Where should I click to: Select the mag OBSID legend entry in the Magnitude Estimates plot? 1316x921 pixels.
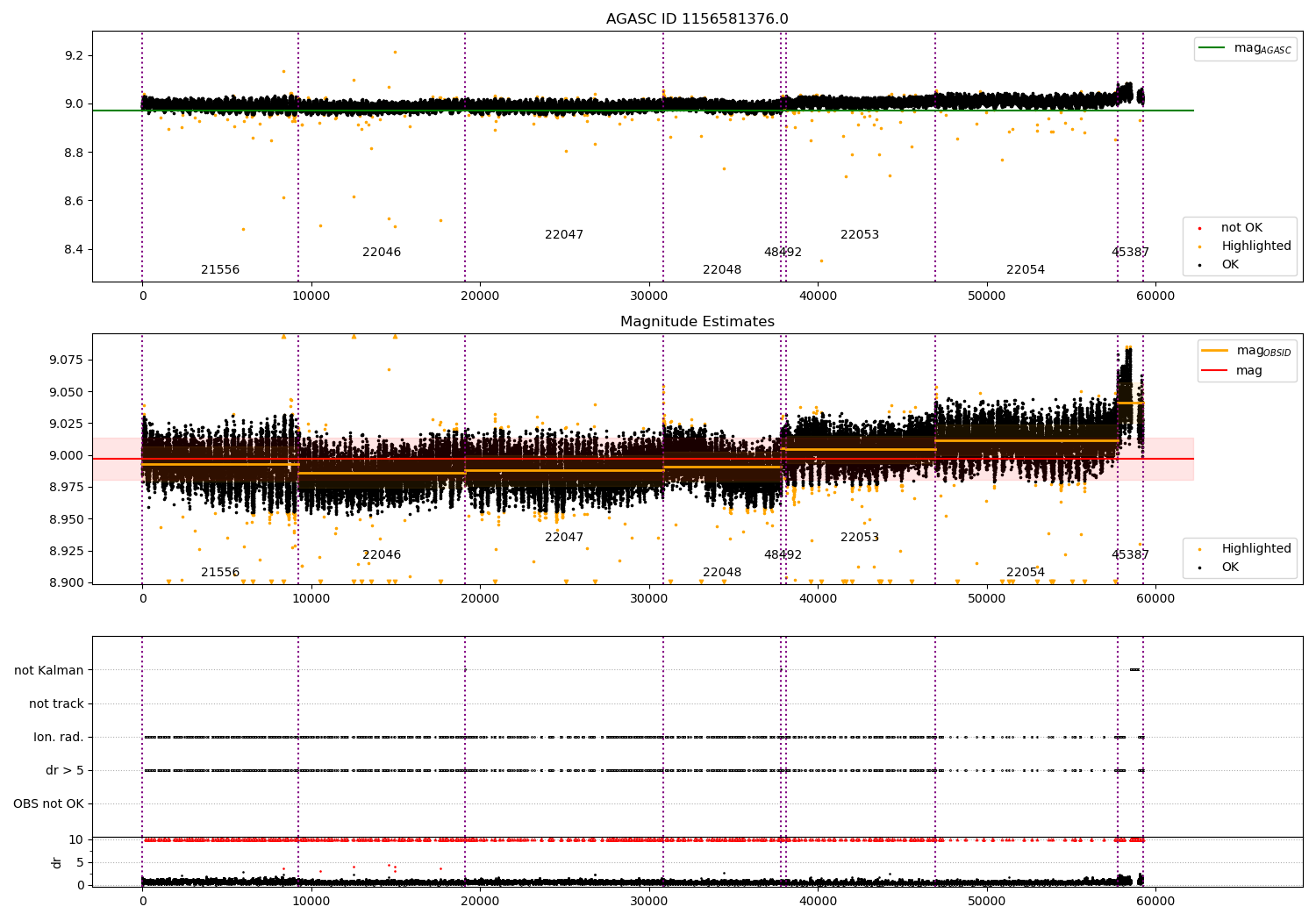pyautogui.click(x=1247, y=351)
